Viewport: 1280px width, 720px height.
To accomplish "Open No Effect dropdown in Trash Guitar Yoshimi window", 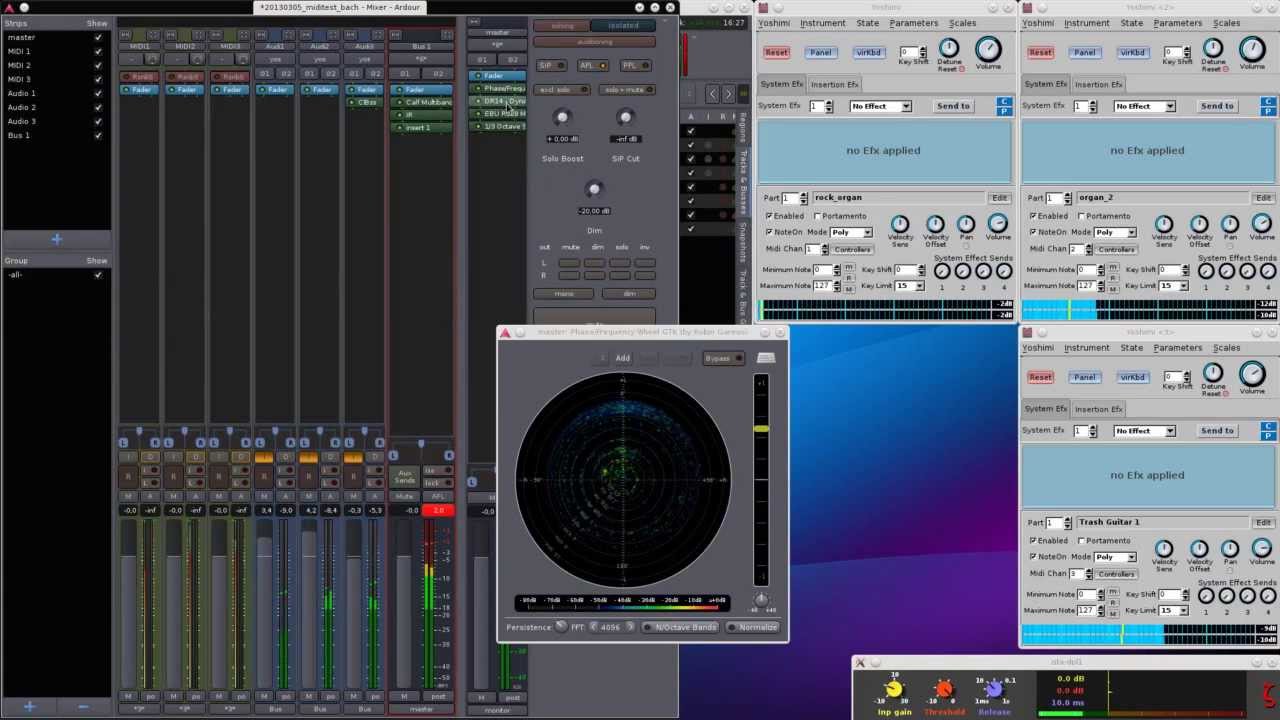I will pos(1144,431).
